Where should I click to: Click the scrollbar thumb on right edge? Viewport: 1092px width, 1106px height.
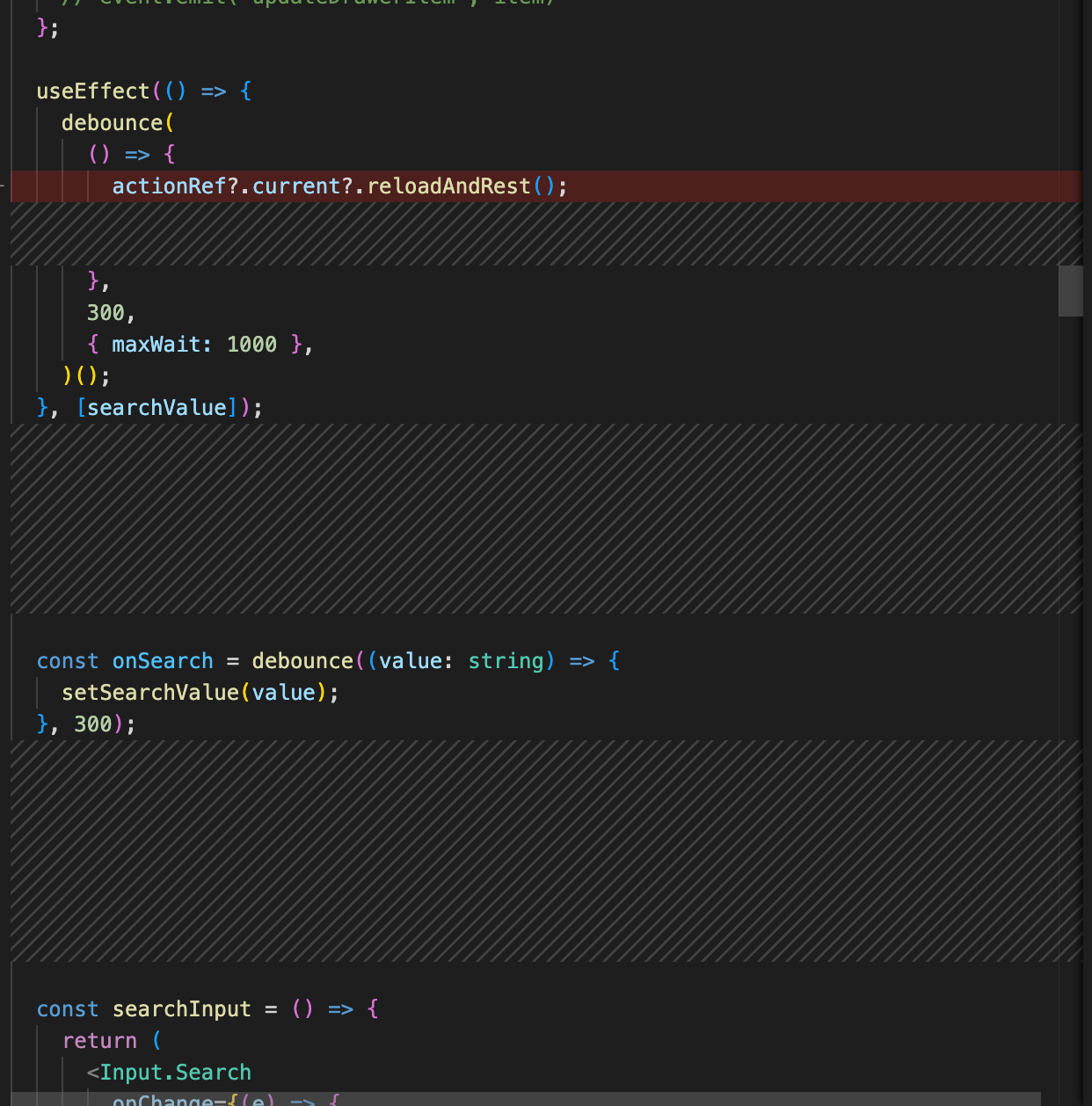click(1070, 290)
